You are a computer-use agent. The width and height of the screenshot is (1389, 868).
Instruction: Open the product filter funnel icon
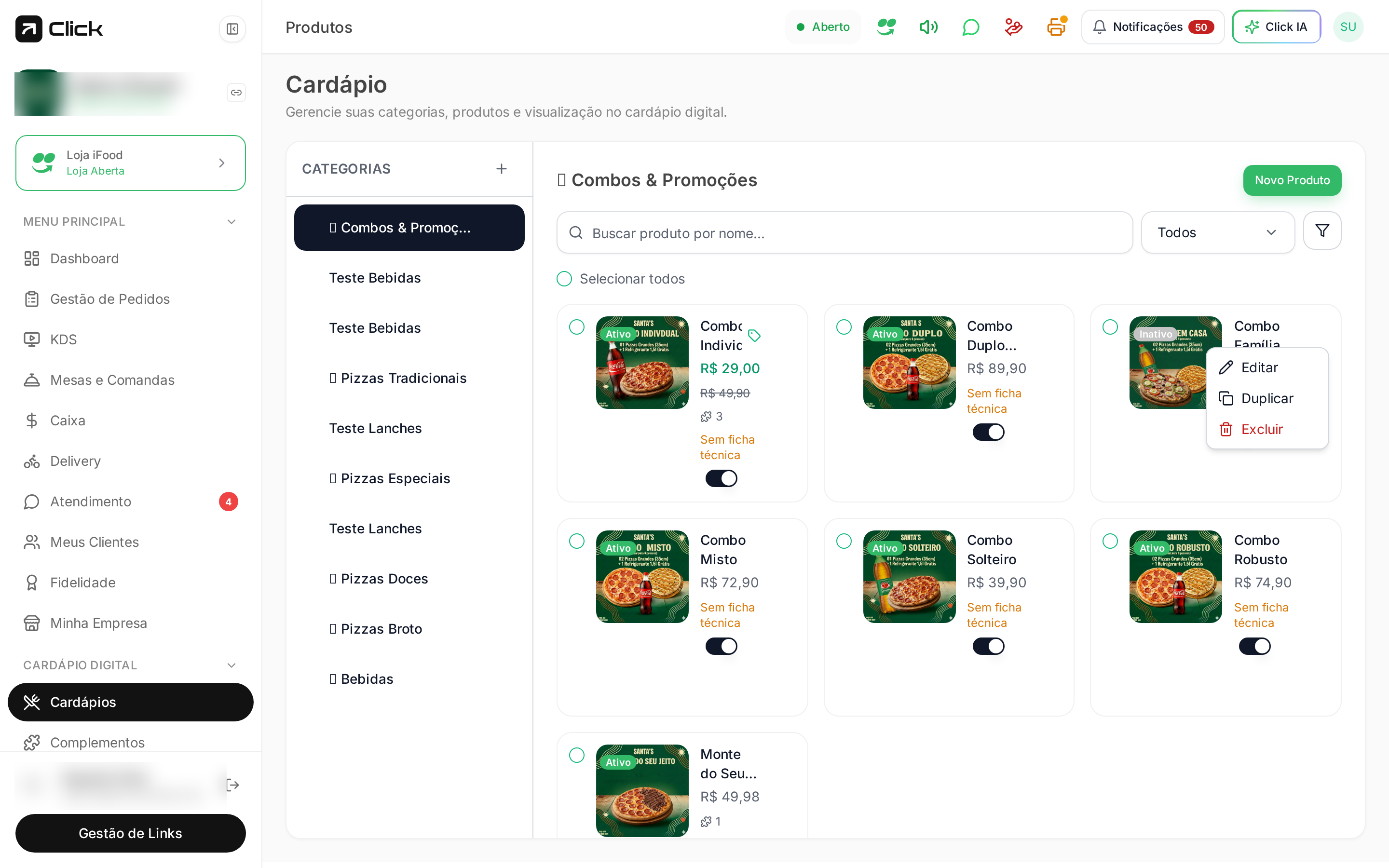point(1322,231)
